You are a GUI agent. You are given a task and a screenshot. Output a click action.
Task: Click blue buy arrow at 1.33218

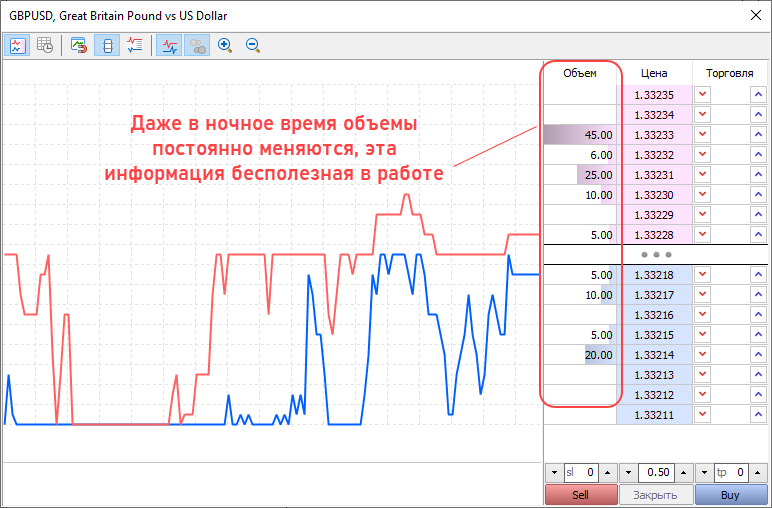[758, 275]
